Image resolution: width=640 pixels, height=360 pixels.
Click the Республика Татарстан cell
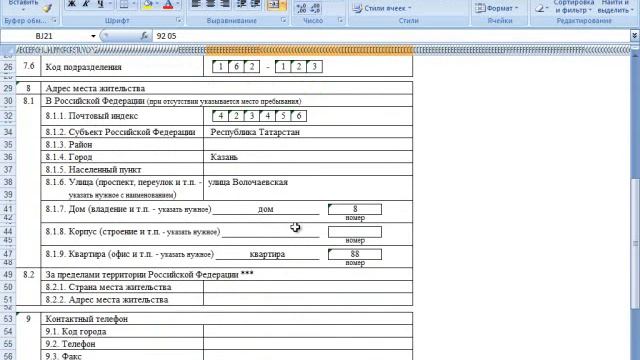pos(308,132)
